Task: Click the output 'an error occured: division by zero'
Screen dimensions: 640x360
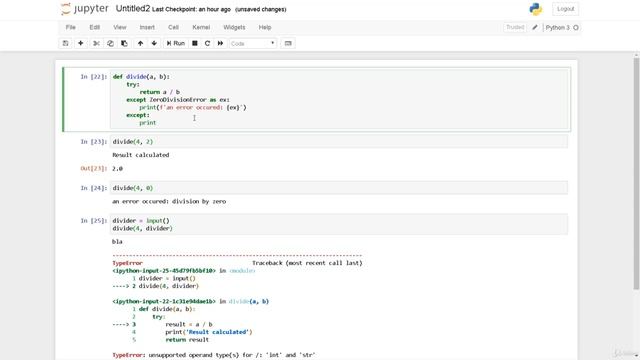Action: tap(169, 201)
